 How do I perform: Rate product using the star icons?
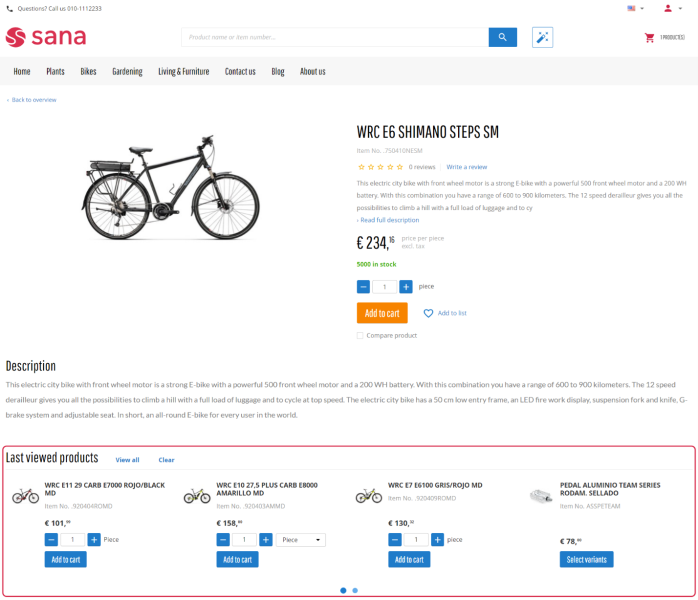click(x=380, y=167)
